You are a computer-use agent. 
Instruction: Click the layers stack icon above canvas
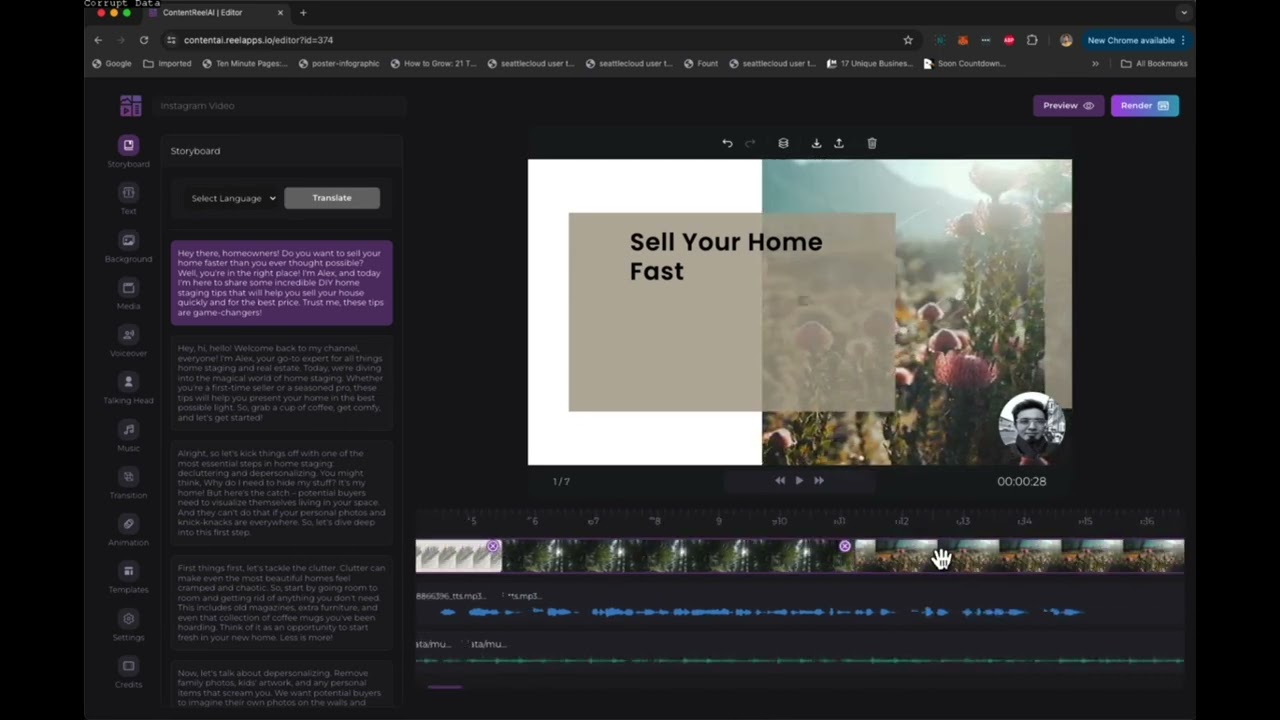pos(783,143)
